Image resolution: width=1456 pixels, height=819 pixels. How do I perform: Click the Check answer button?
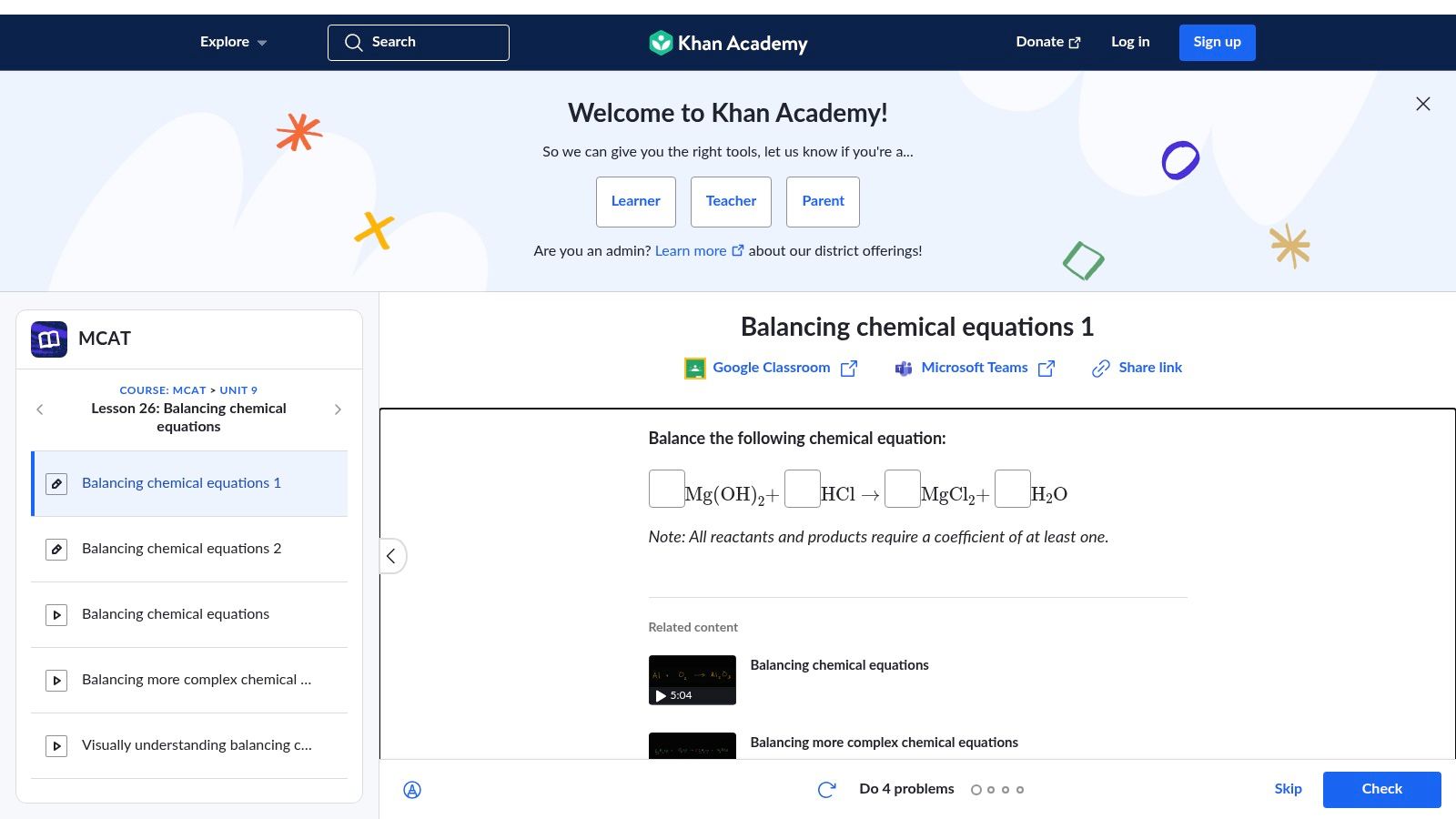(x=1381, y=790)
